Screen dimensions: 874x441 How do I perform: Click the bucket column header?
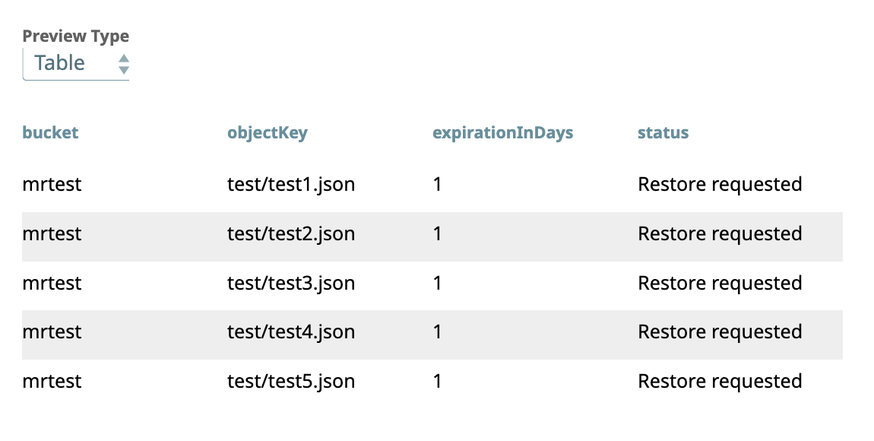click(x=50, y=132)
